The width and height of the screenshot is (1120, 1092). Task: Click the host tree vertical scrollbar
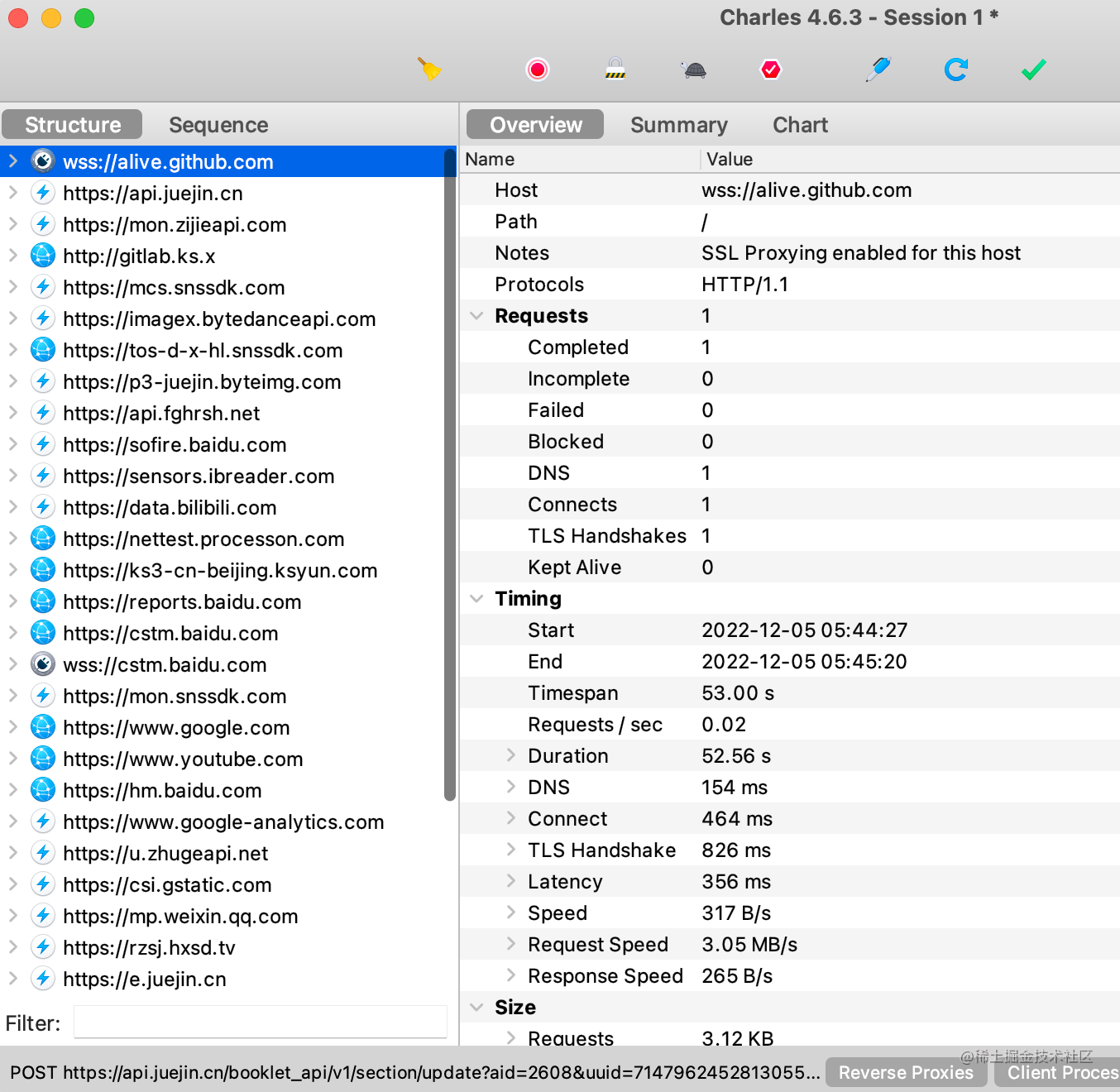point(450,475)
